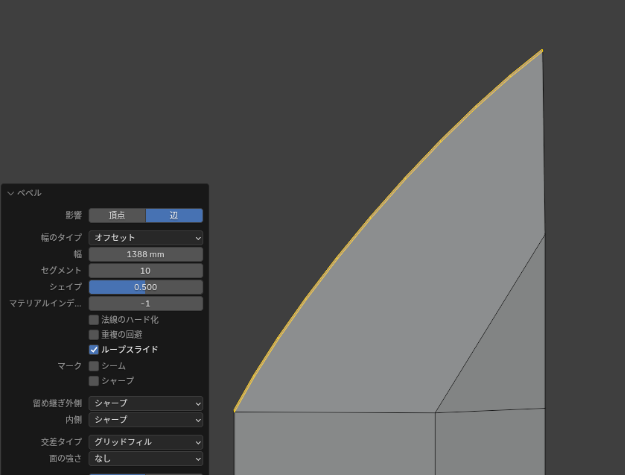Open the 内側 miter dropdown
Image resolution: width=625 pixels, height=475 pixels.
click(x=145, y=420)
